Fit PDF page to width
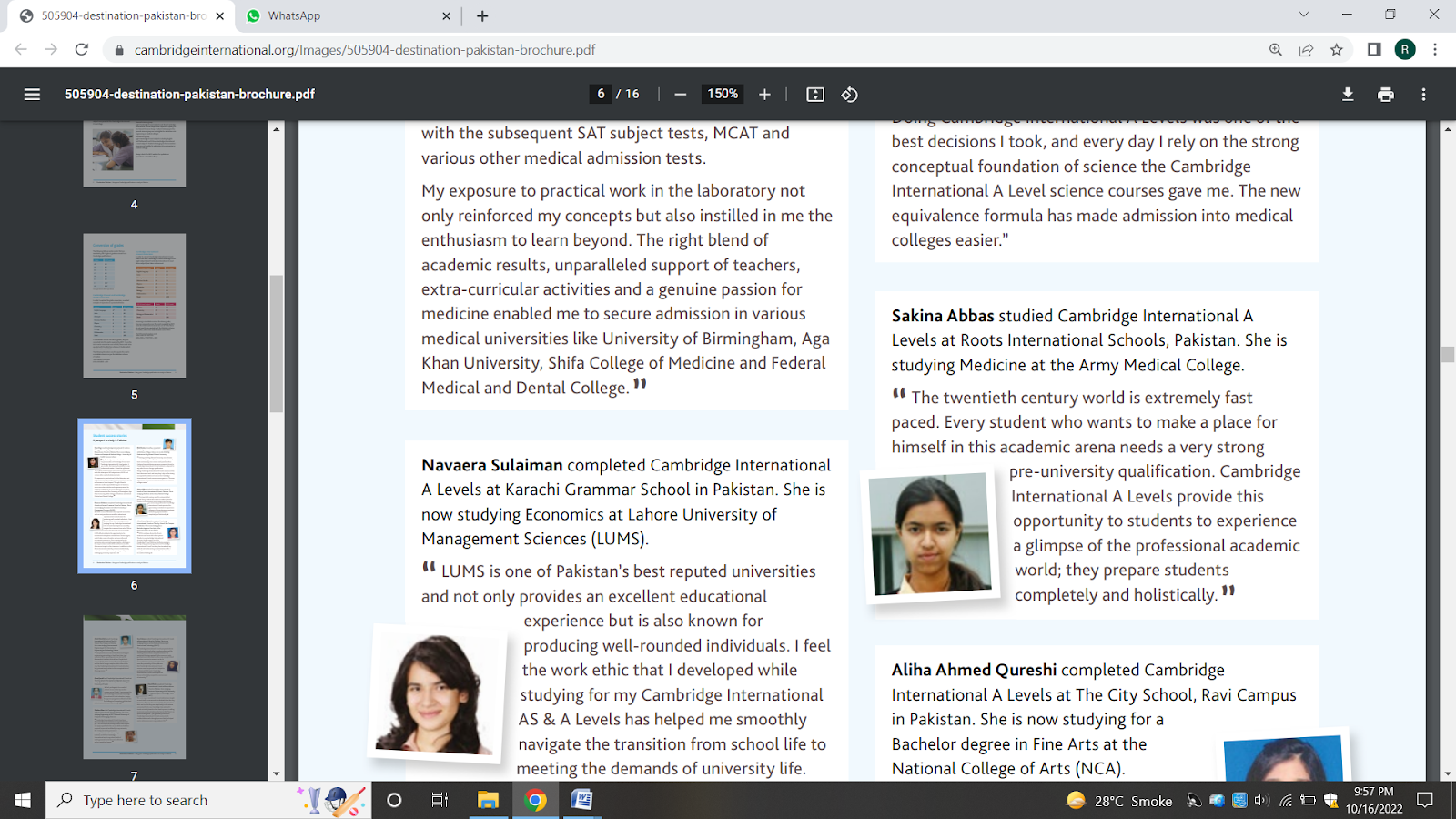The image size is (1456, 819). click(x=815, y=94)
